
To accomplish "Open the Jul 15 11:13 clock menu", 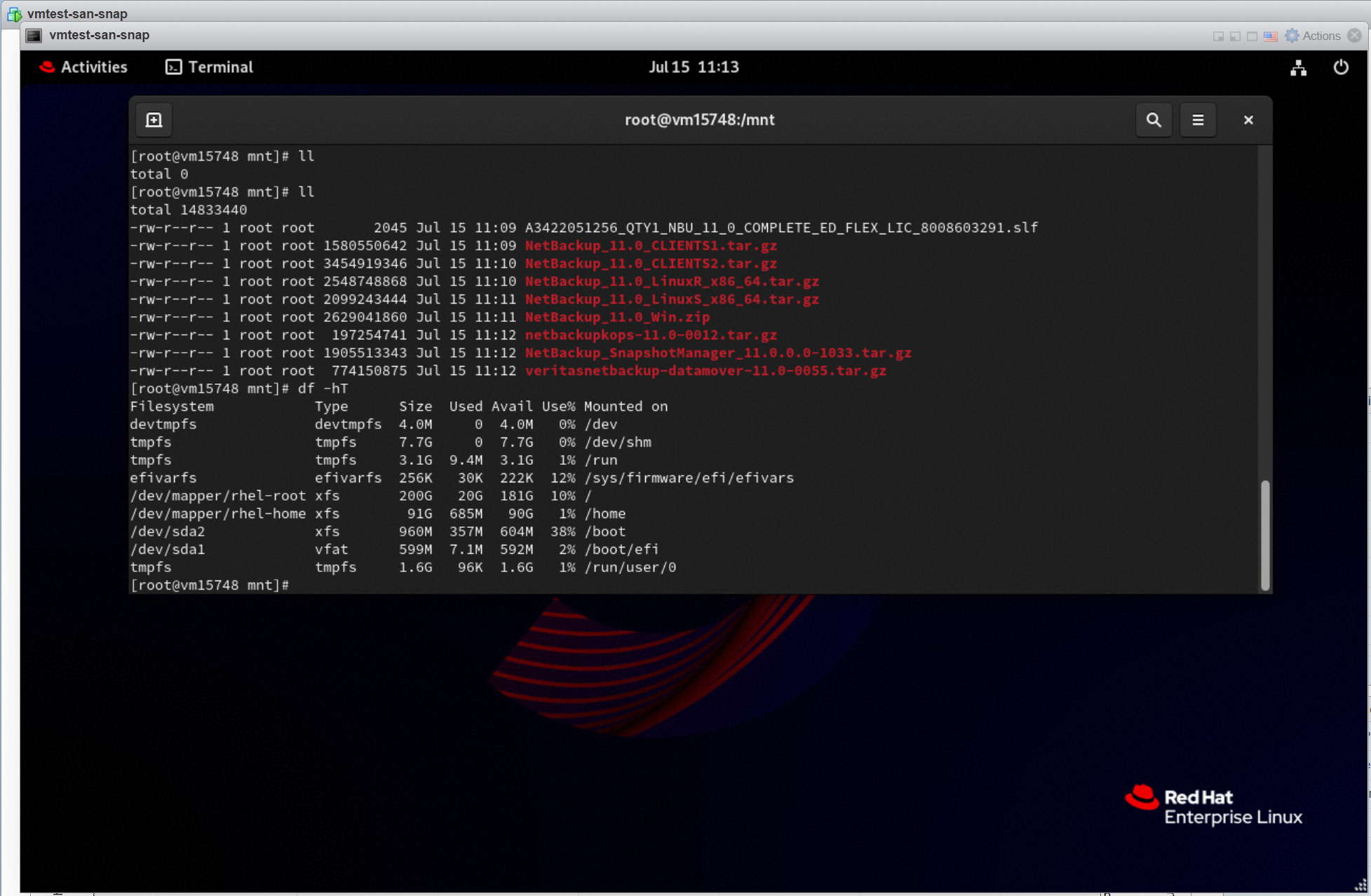I will (x=694, y=67).
